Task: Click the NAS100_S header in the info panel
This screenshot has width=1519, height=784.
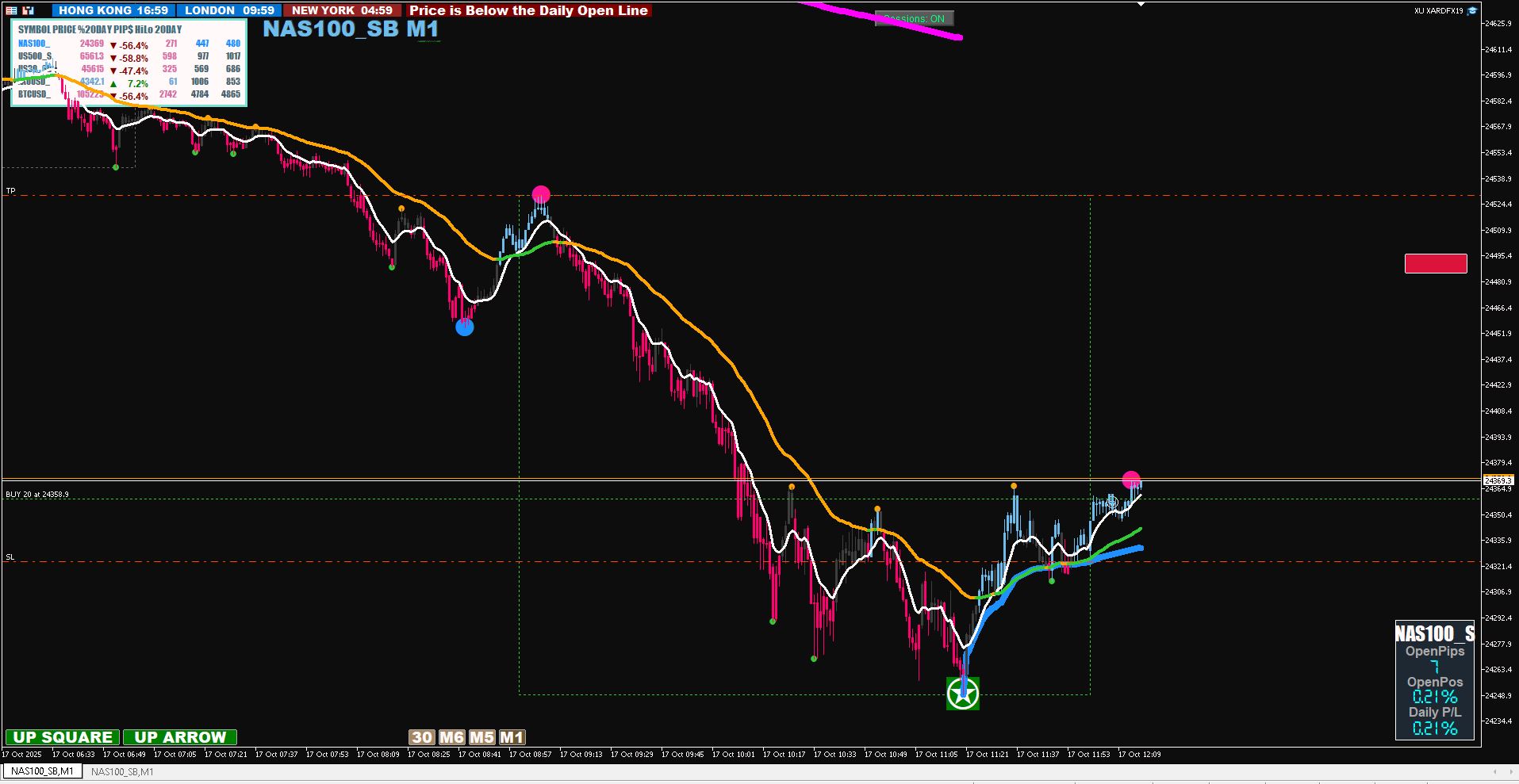Action: coord(1435,633)
